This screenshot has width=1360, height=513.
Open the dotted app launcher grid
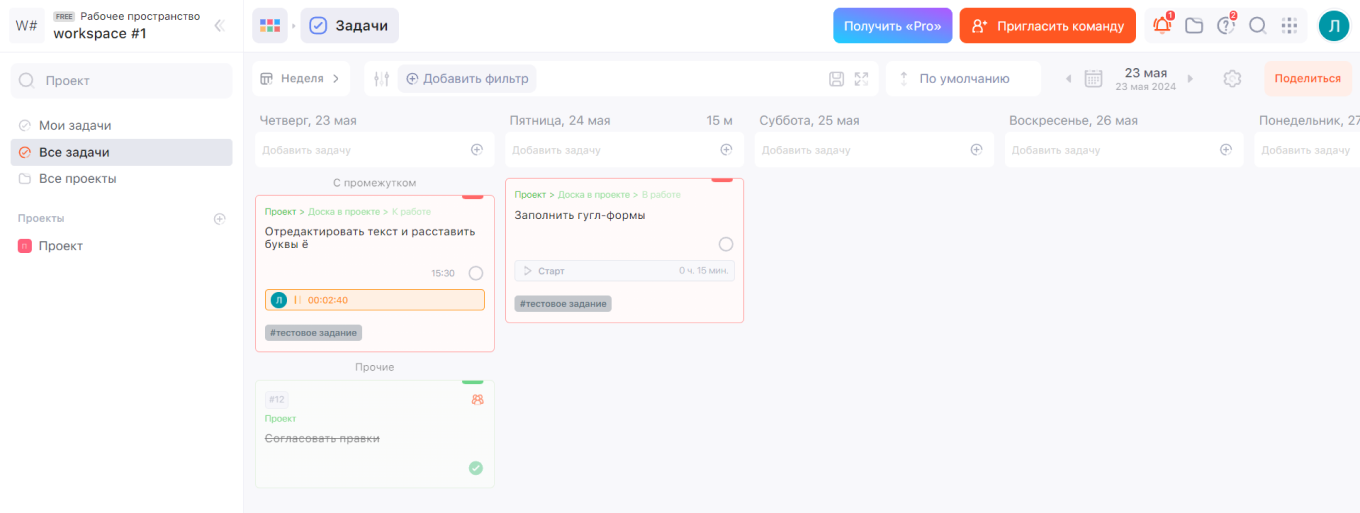point(1290,26)
